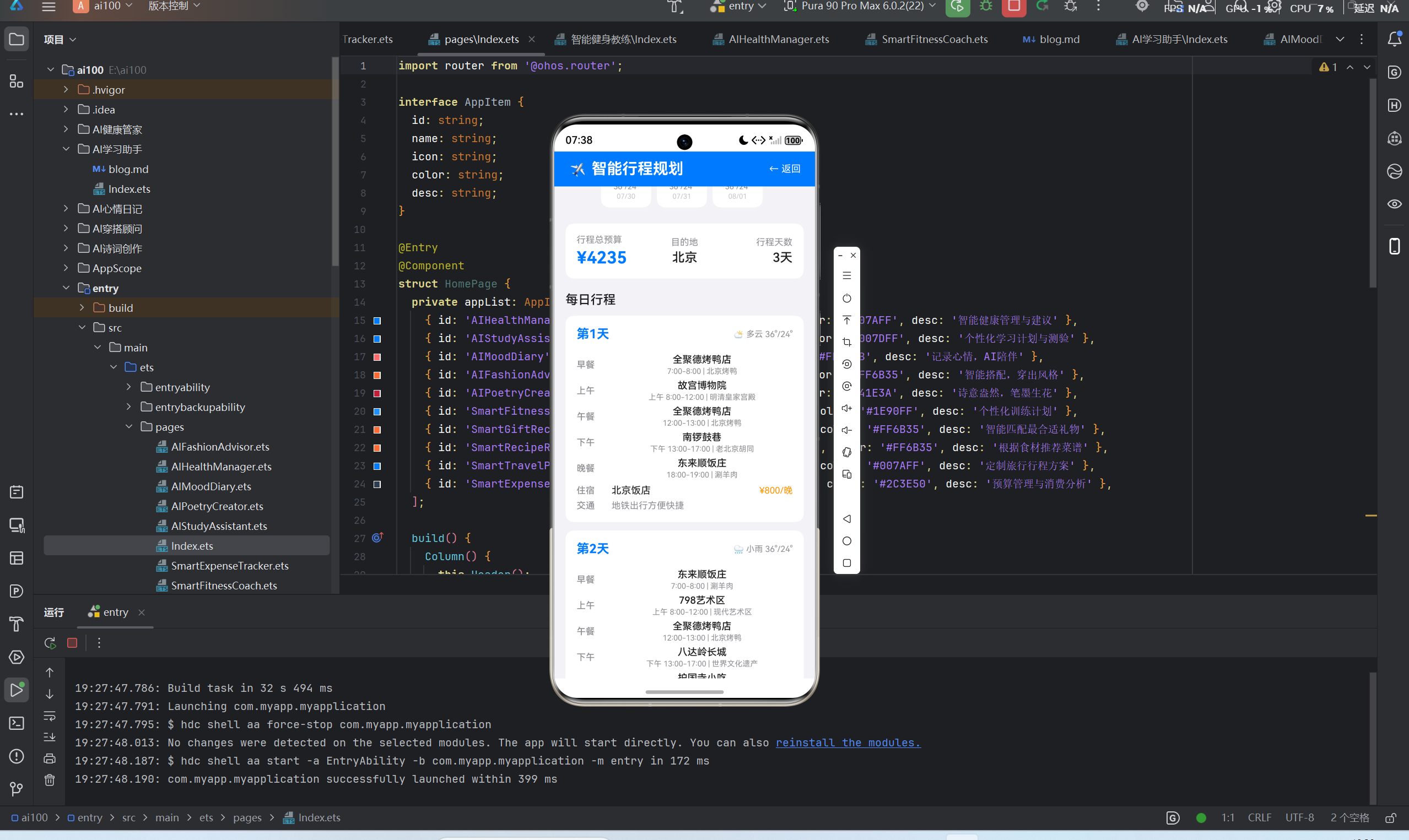1409x840 pixels.
Task: Click the pages breadcrumb in status bar
Action: [x=247, y=818]
